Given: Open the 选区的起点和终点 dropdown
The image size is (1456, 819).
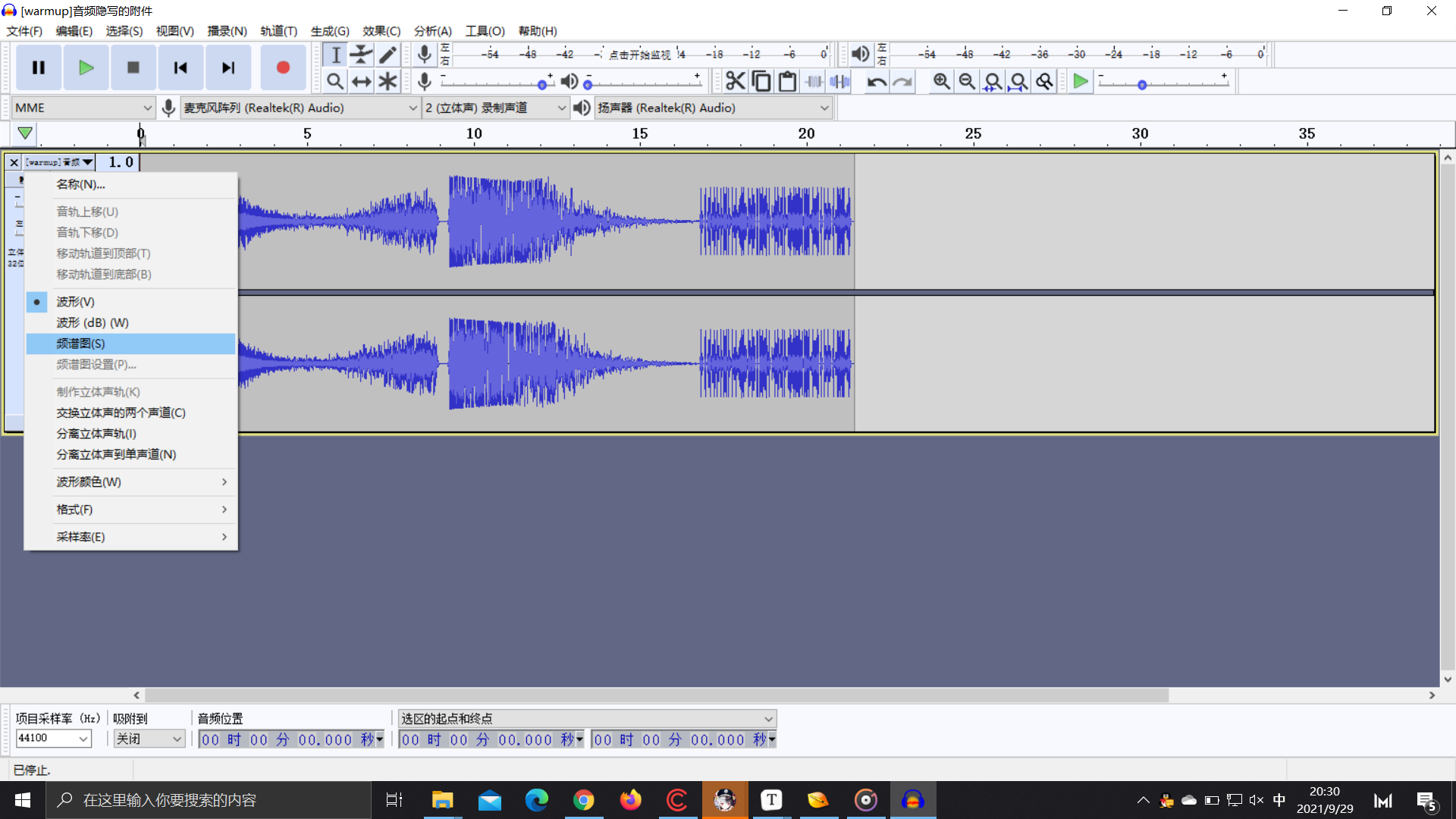Looking at the screenshot, I should 588,718.
